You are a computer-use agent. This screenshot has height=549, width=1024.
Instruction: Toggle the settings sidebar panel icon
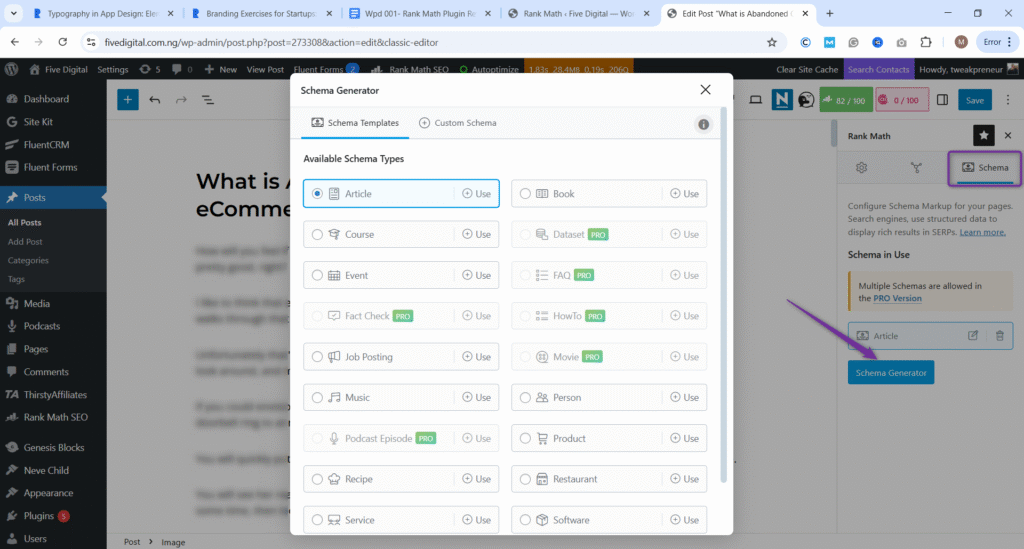point(942,100)
